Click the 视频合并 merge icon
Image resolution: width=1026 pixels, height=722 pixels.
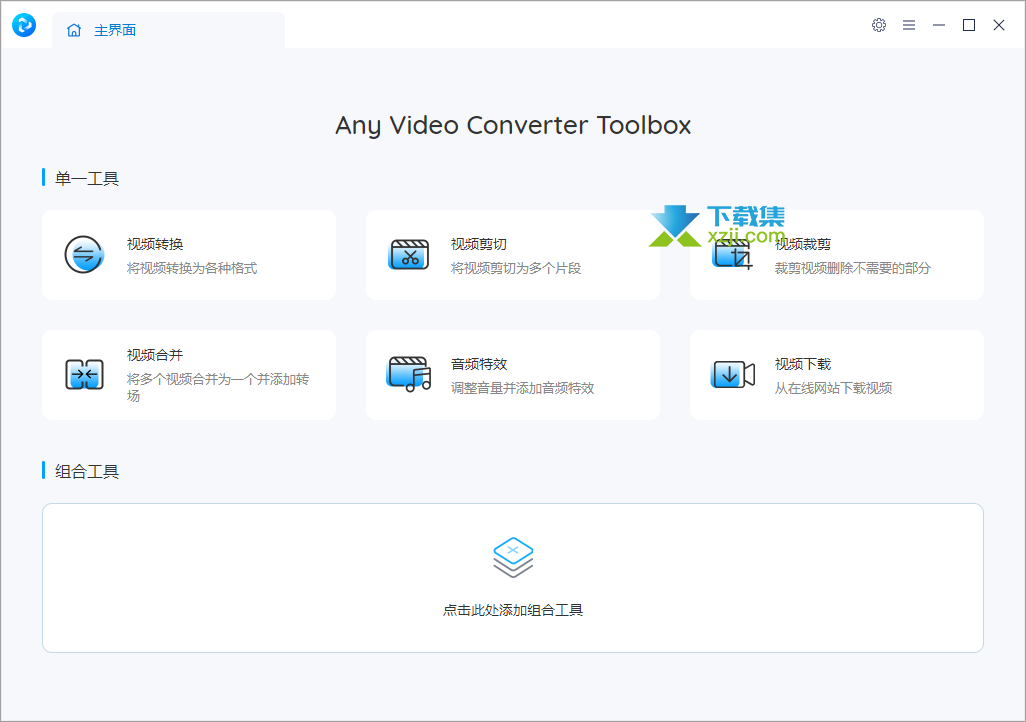(x=84, y=374)
